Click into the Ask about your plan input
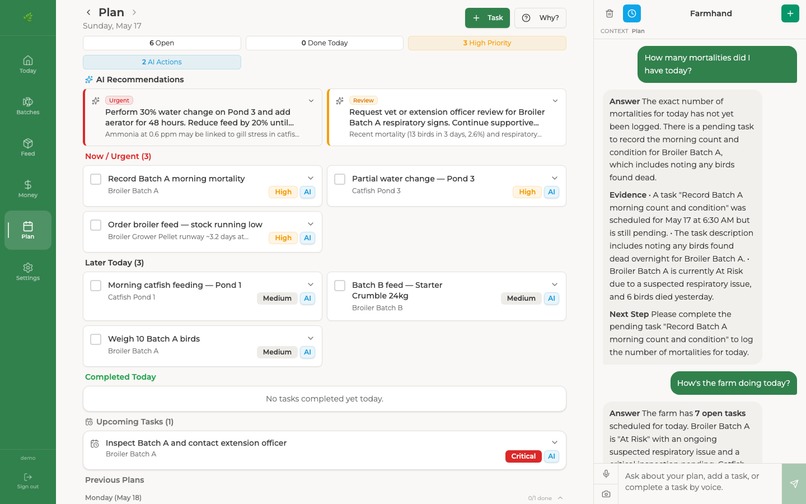Viewport: 806px width, 504px height. pos(700,482)
